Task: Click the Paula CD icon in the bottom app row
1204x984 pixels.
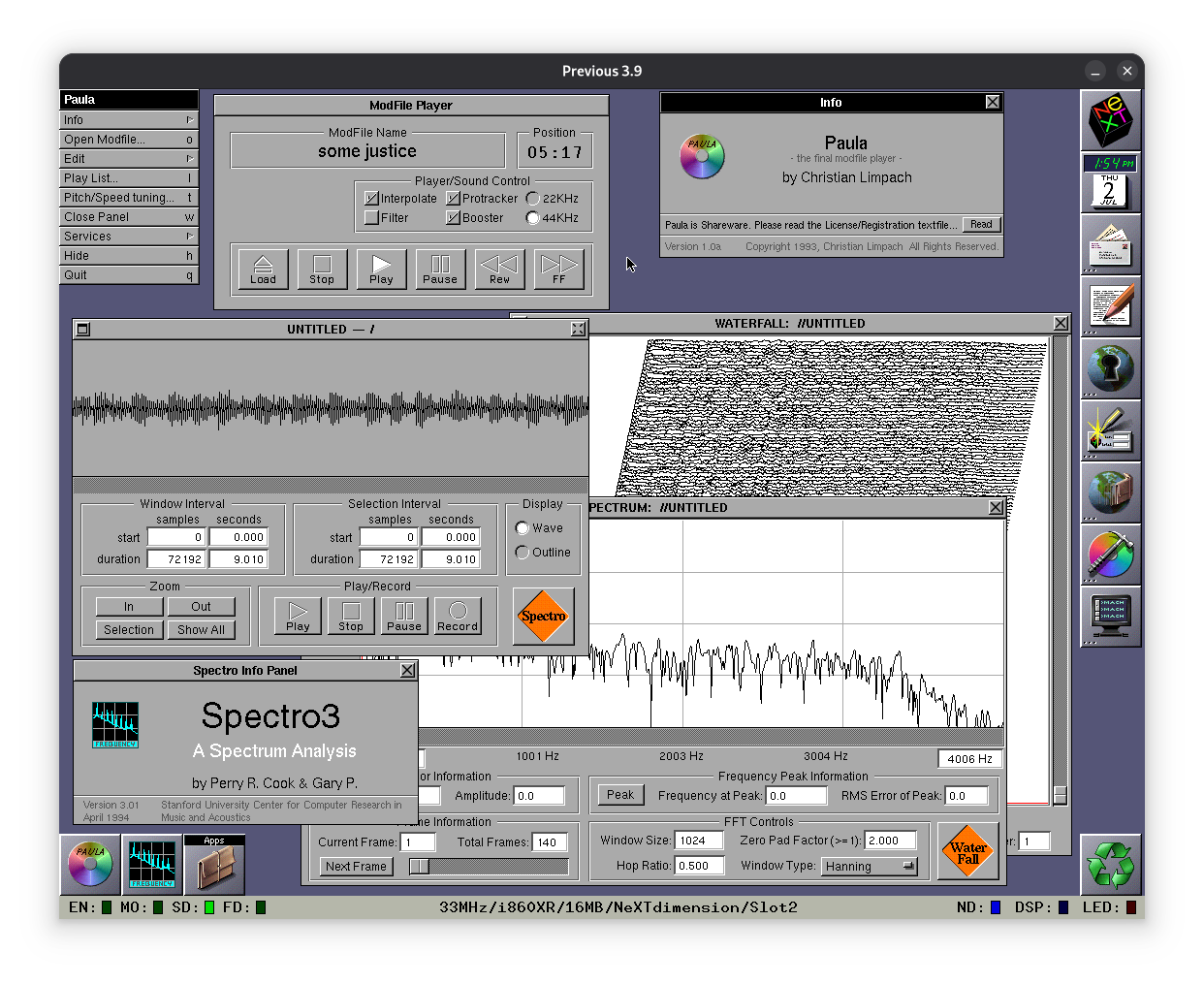Action: pyautogui.click(x=90, y=865)
